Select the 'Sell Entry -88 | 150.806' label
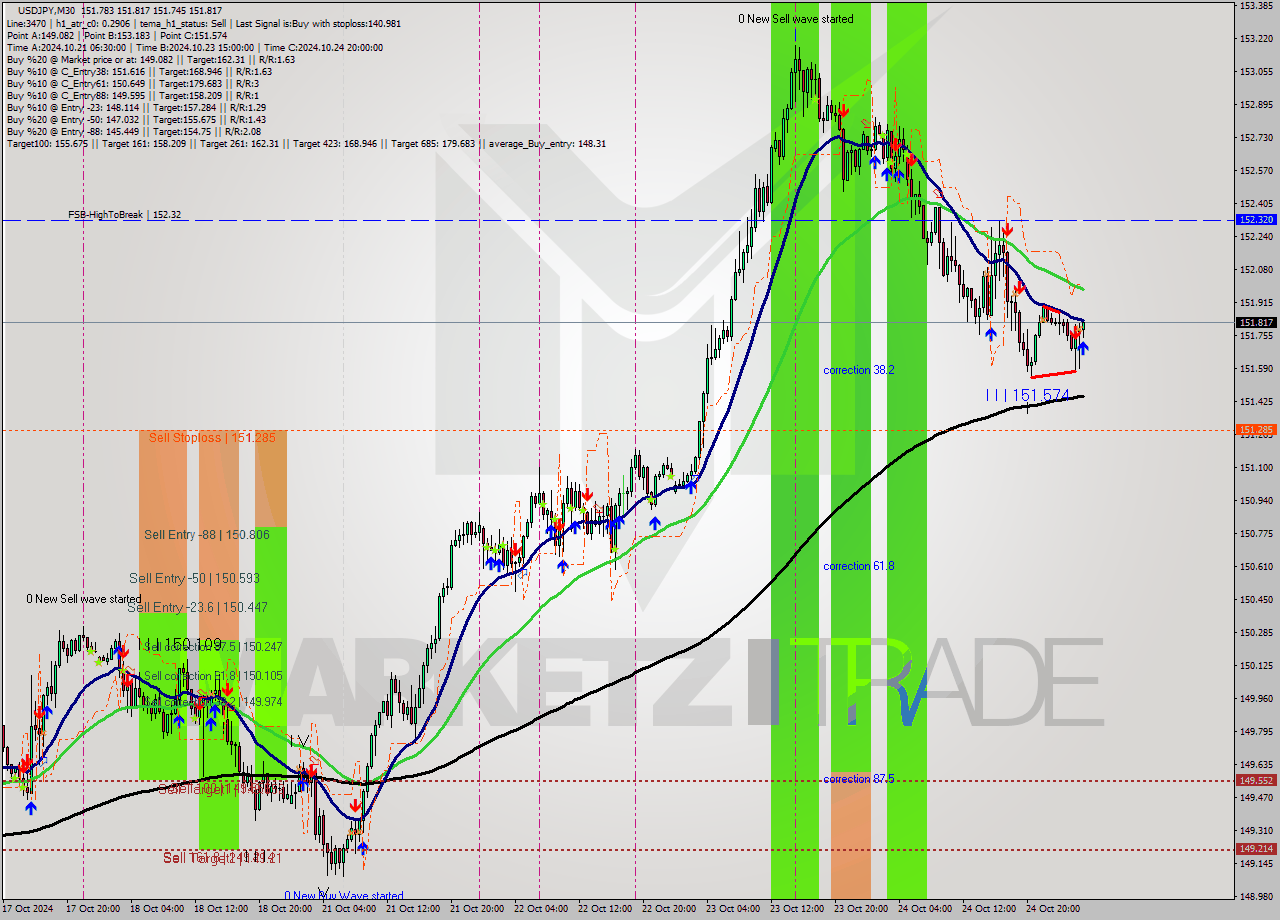The image size is (1280, 920). click(x=207, y=535)
